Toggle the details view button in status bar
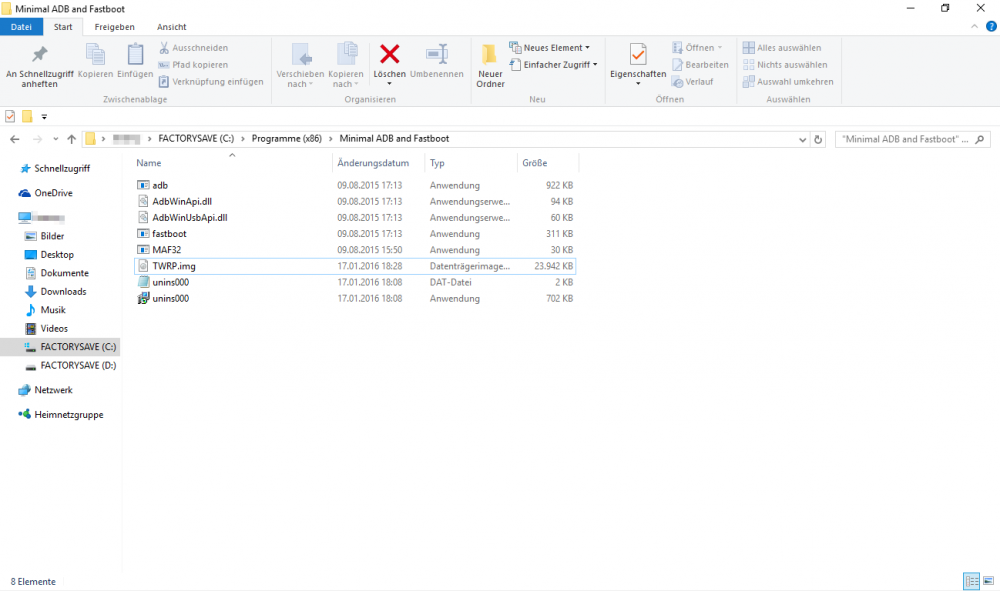The height and width of the screenshot is (591, 1000). coord(971,581)
